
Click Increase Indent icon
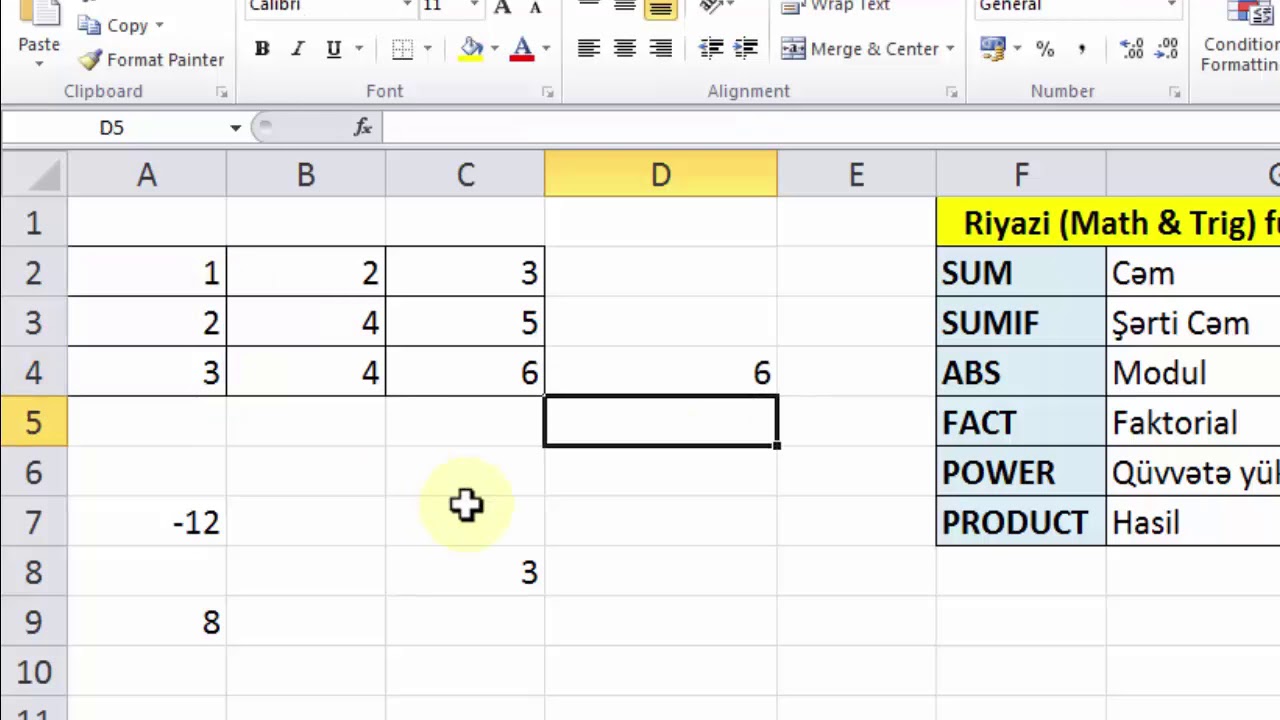coord(745,49)
